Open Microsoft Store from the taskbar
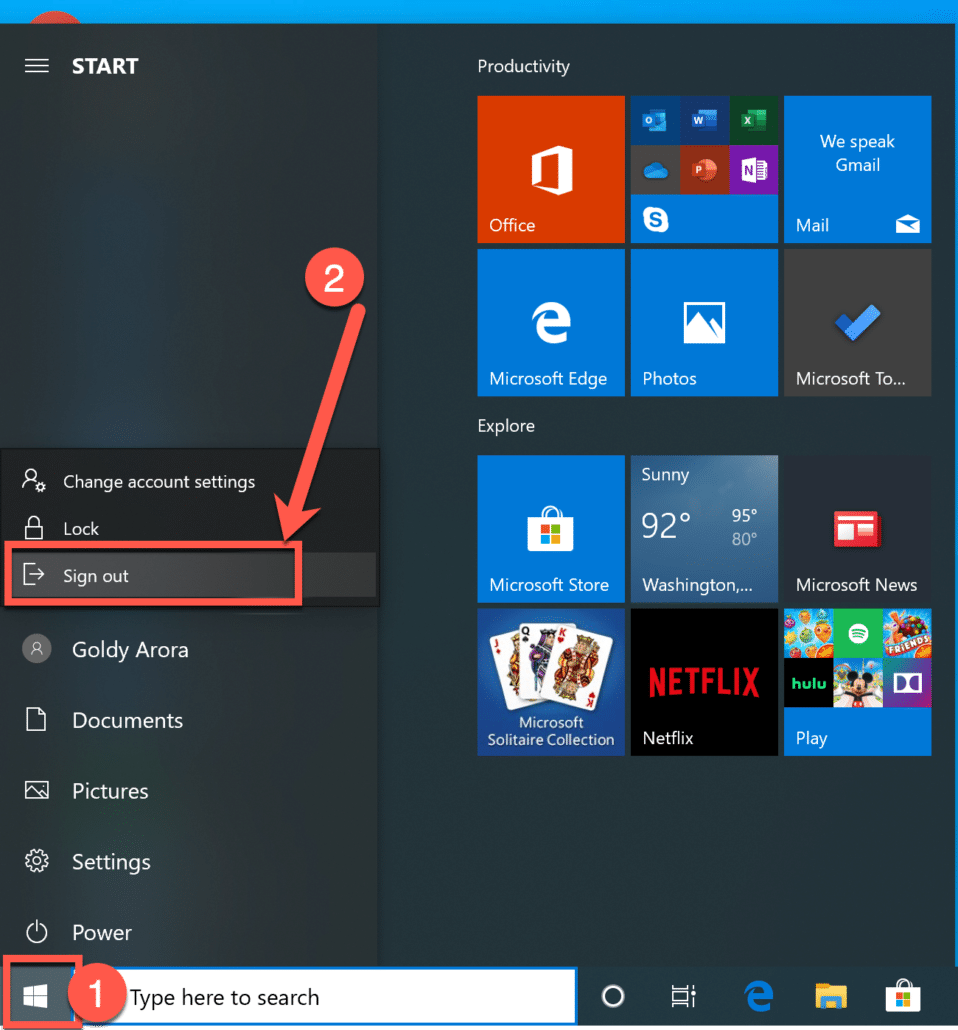Screen dimensions: 958x1030 click(x=903, y=996)
